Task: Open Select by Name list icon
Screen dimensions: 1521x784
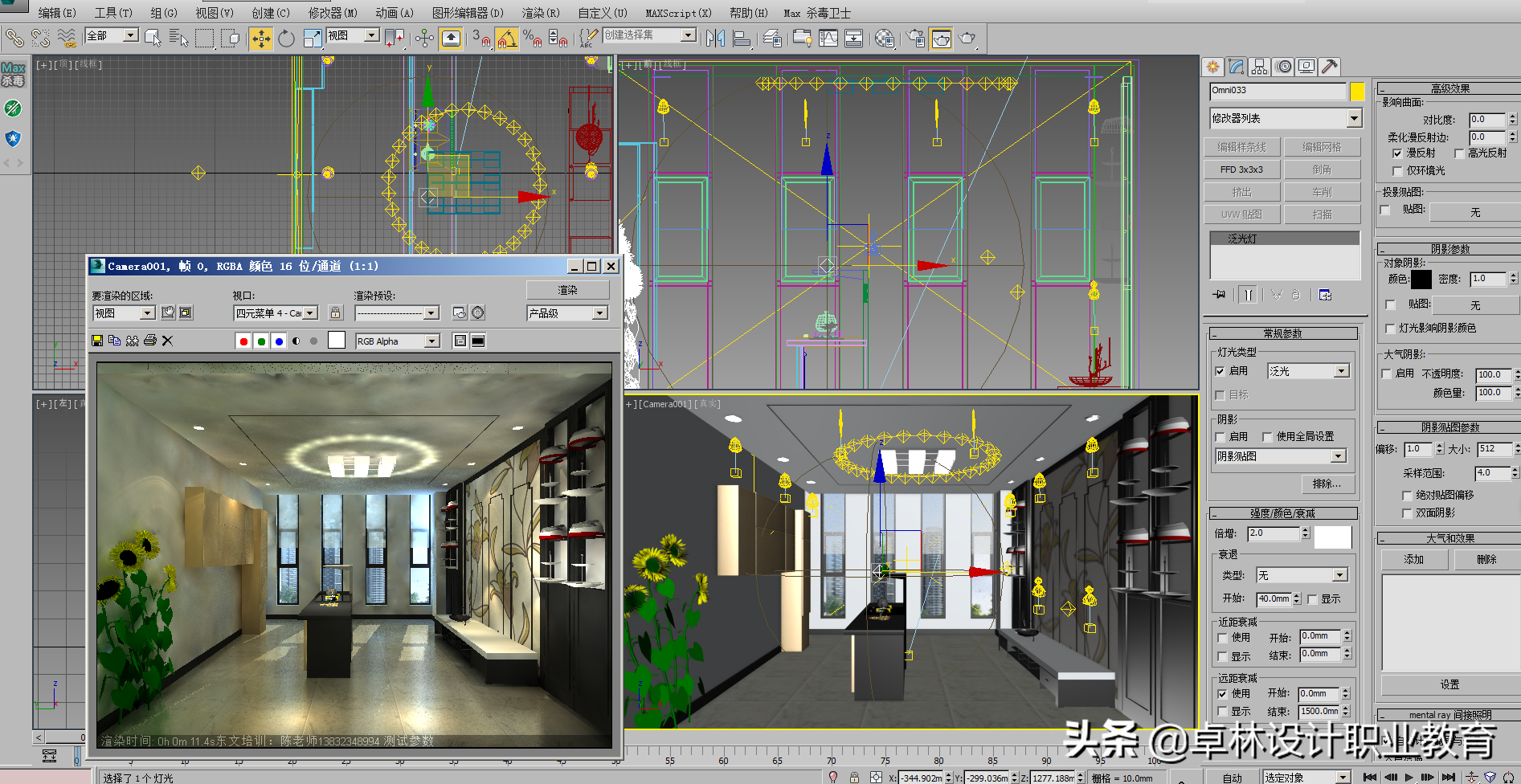Action: 178,37
